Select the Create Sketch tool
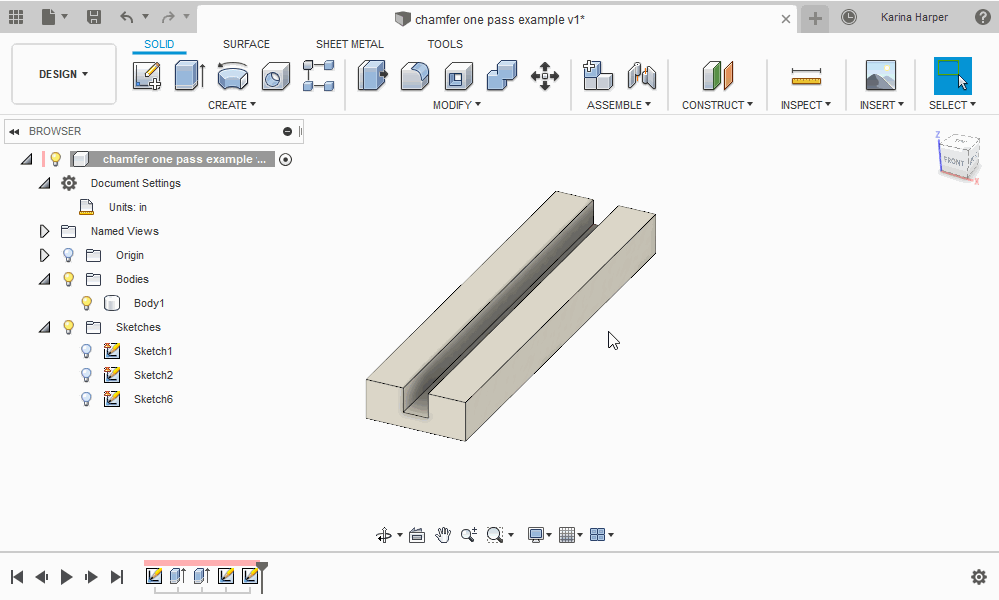999x600 pixels. [147, 75]
